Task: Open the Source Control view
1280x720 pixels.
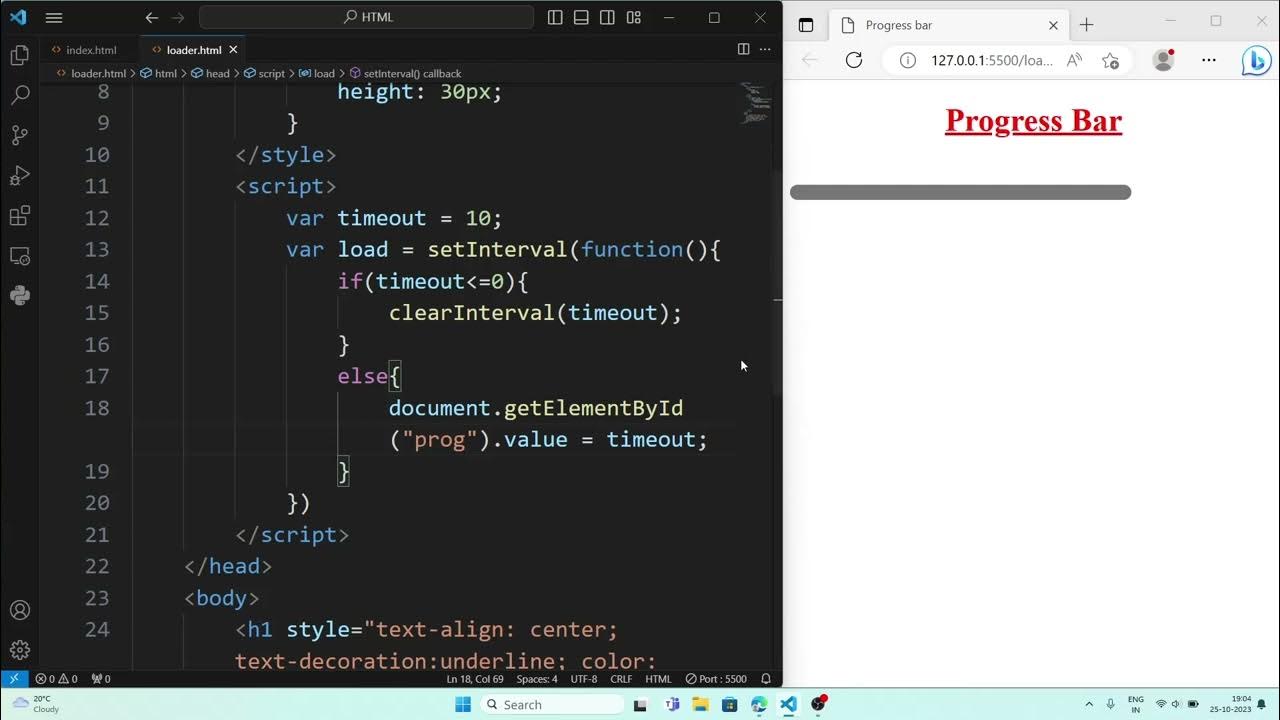Action: tap(19, 136)
